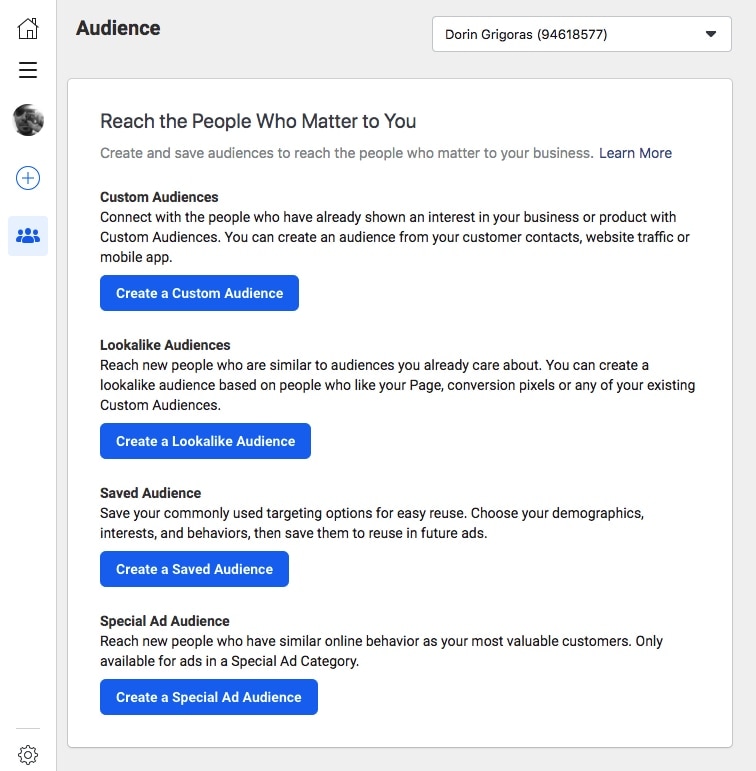The height and width of the screenshot is (771, 756).
Task: Open the hamburger menu in sidebar
Action: click(28, 70)
